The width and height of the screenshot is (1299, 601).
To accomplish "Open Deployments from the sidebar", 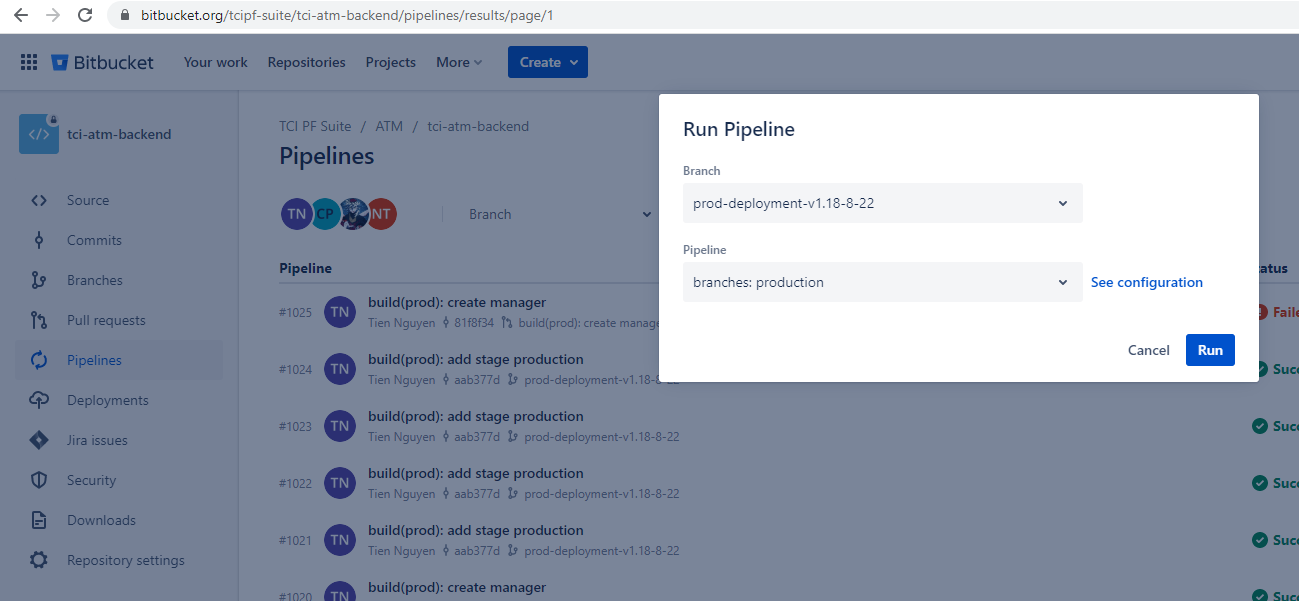I will [107, 400].
